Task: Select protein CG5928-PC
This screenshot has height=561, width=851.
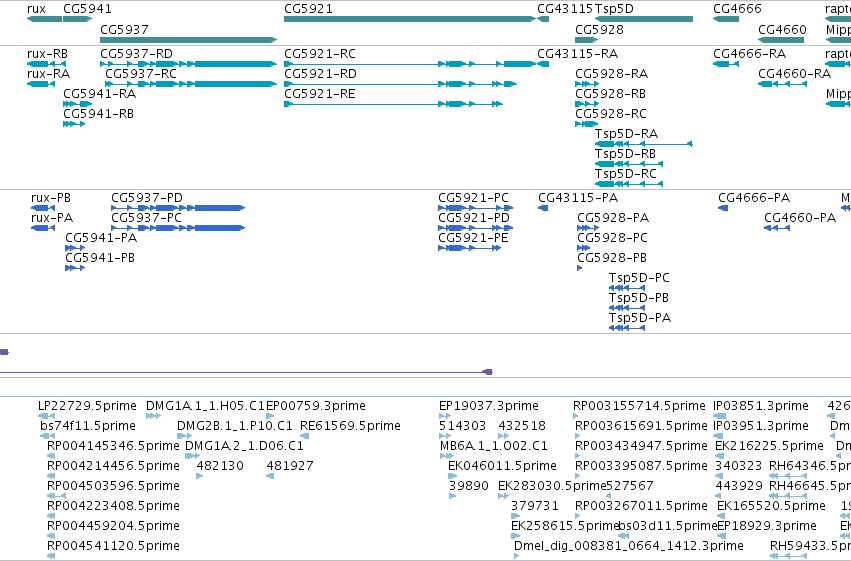Action: click(613, 238)
